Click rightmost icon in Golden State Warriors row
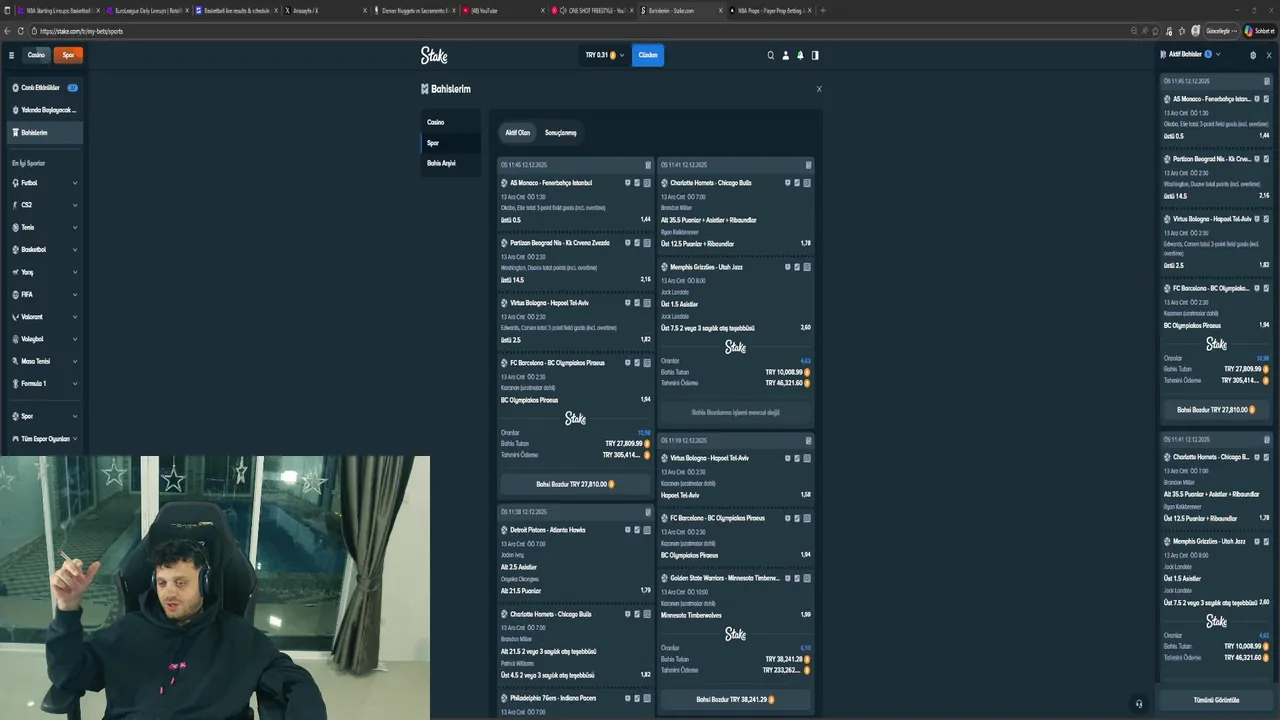The width and height of the screenshot is (1280, 720). [807, 578]
